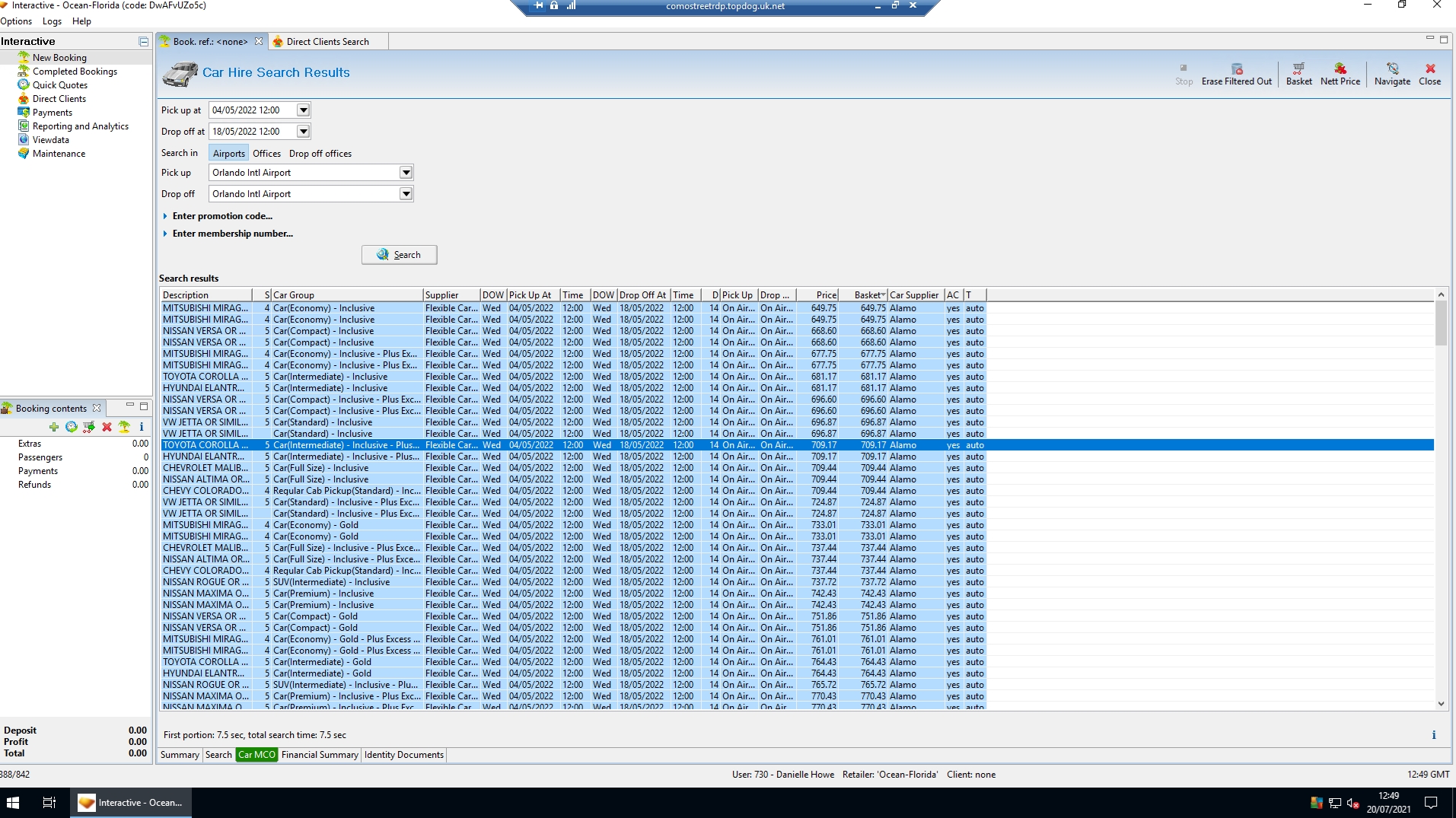Open the Pick up at date dropdown
Viewport: 1456px width, 818px height.
click(x=303, y=110)
